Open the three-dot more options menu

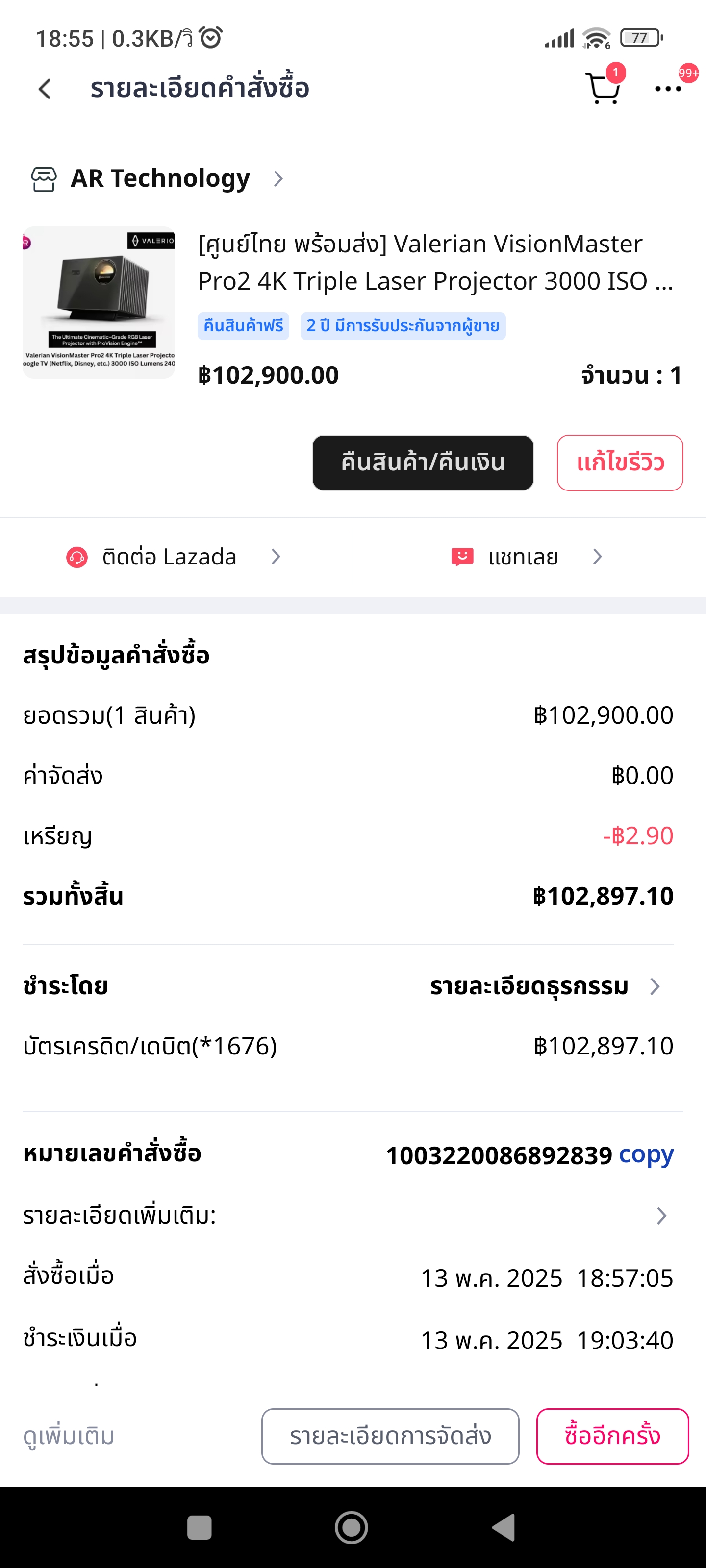[x=668, y=89]
